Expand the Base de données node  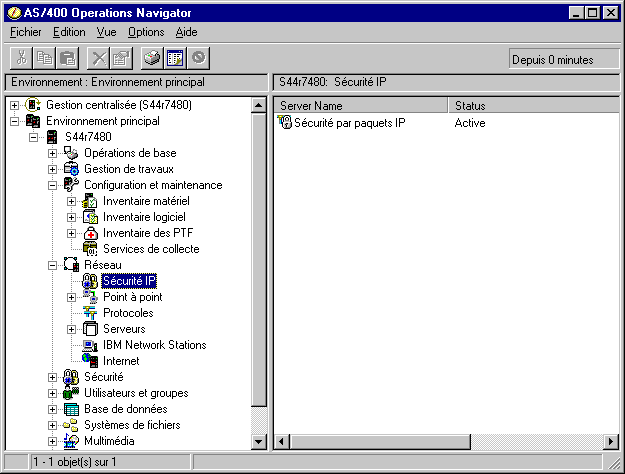pyautogui.click(x=52, y=409)
